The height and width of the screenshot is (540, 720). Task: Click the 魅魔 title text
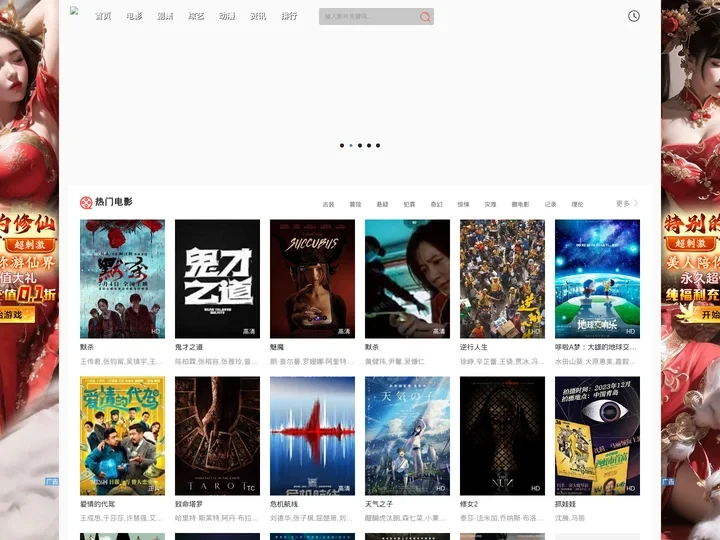pyautogui.click(x=277, y=347)
